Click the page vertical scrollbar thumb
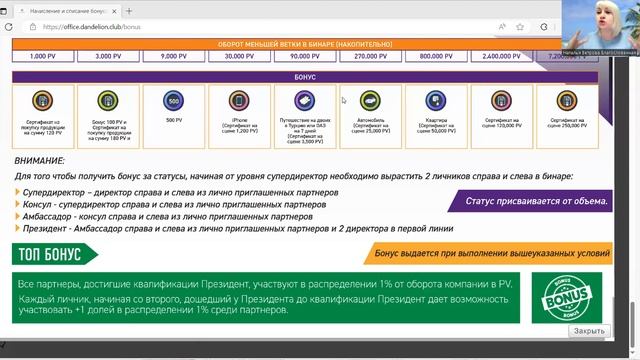The width and height of the screenshot is (640, 360). point(633,324)
